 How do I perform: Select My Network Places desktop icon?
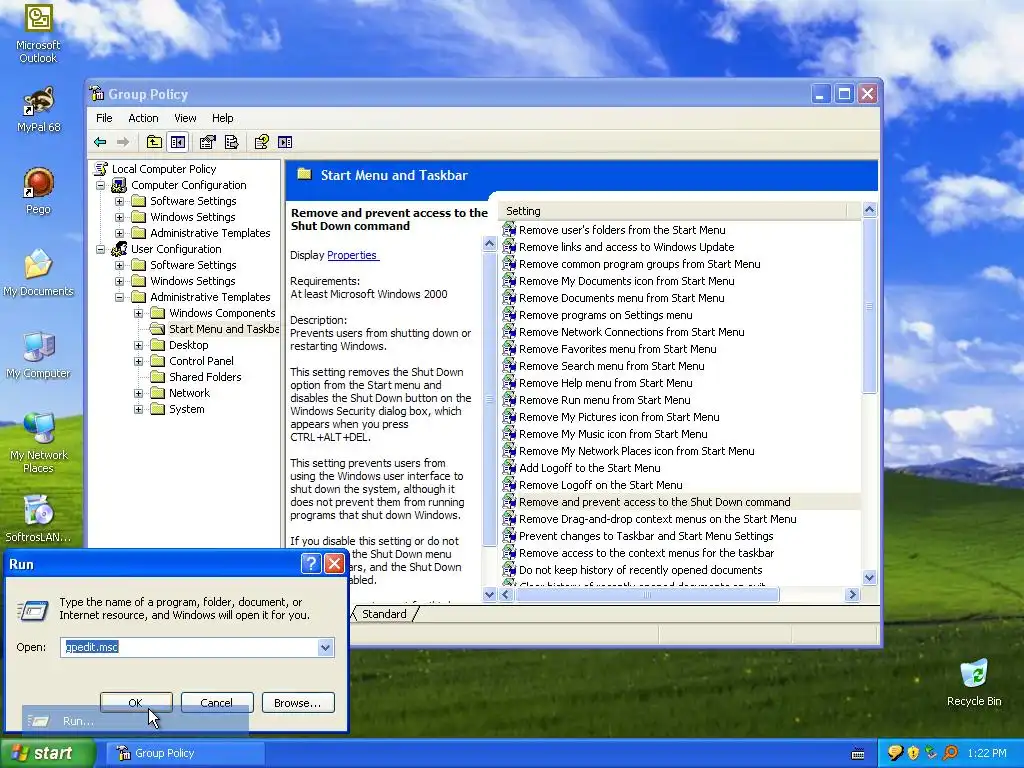[x=38, y=443]
